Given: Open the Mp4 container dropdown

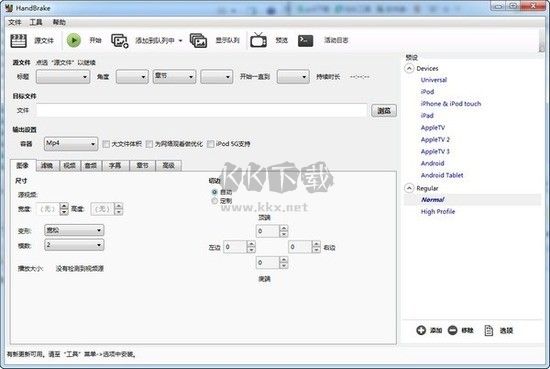Looking at the screenshot, I should click(x=71, y=143).
